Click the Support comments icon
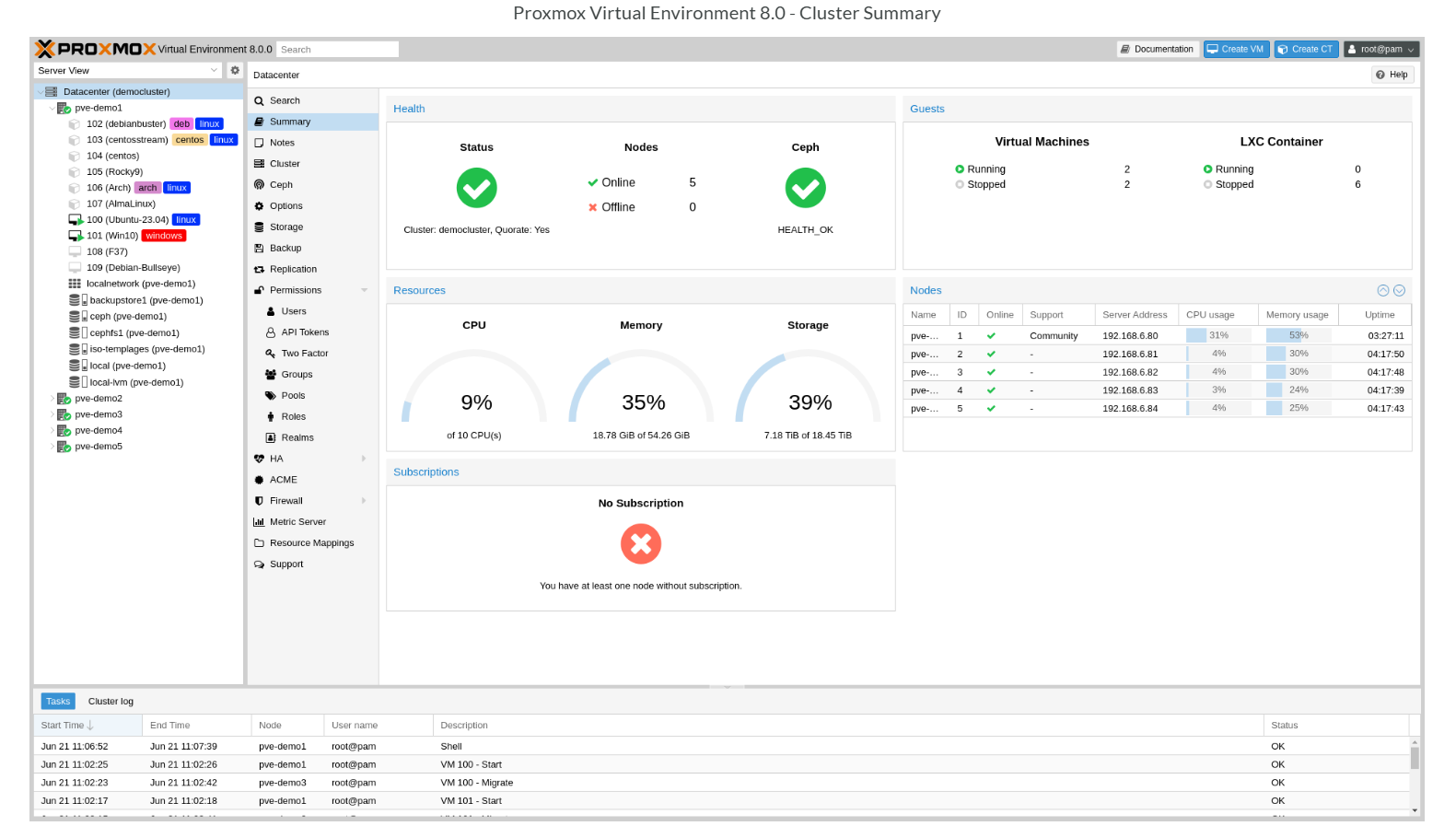Screen dimensions: 1456x826 tap(259, 564)
